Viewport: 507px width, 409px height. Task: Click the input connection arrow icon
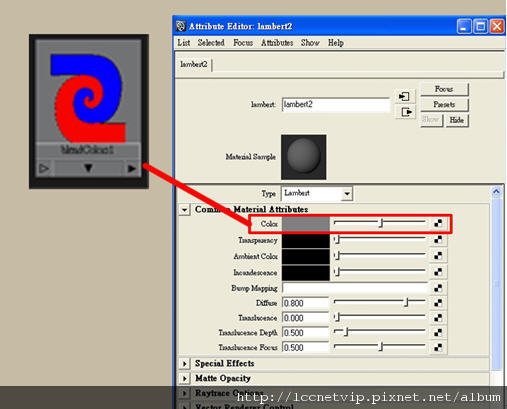click(405, 97)
